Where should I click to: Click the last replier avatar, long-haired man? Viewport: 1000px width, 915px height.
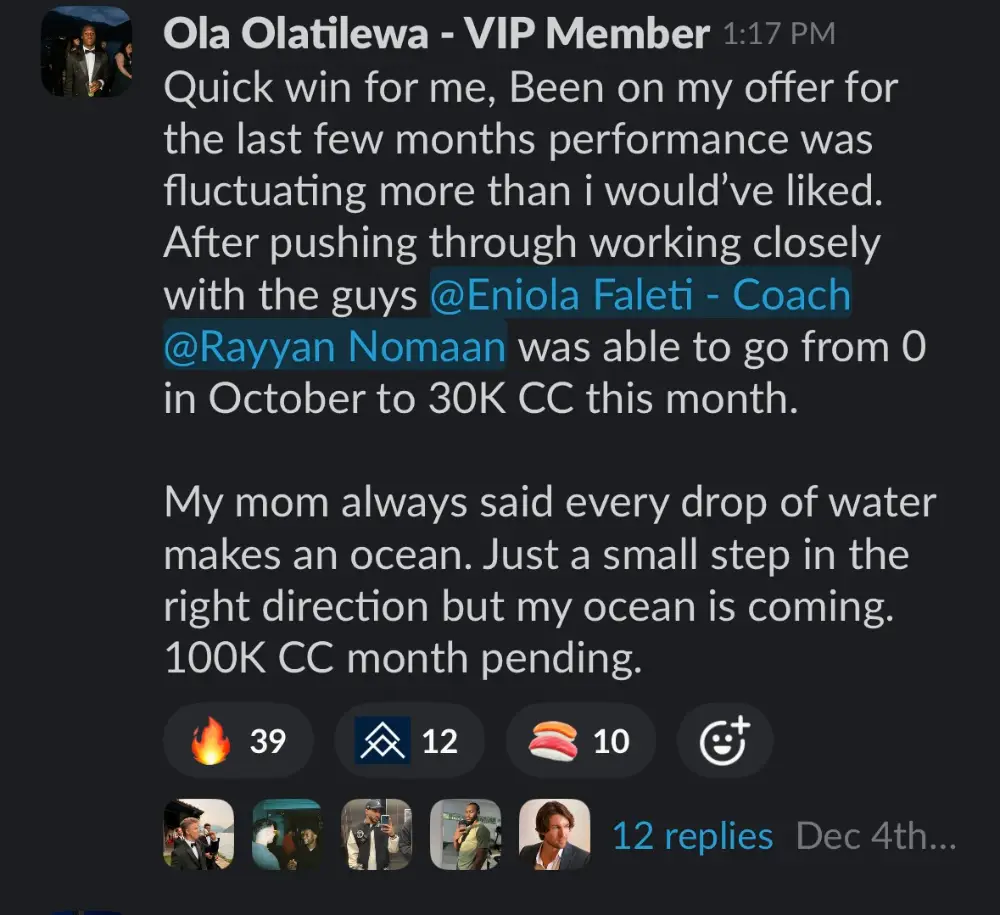pyautogui.click(x=554, y=834)
